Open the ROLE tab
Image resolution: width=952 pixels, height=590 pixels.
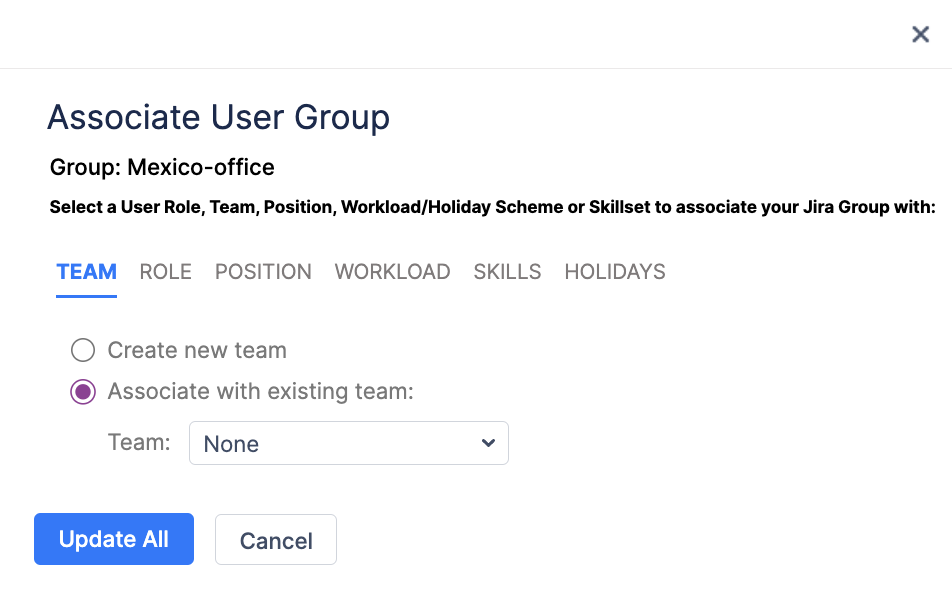[x=166, y=272]
